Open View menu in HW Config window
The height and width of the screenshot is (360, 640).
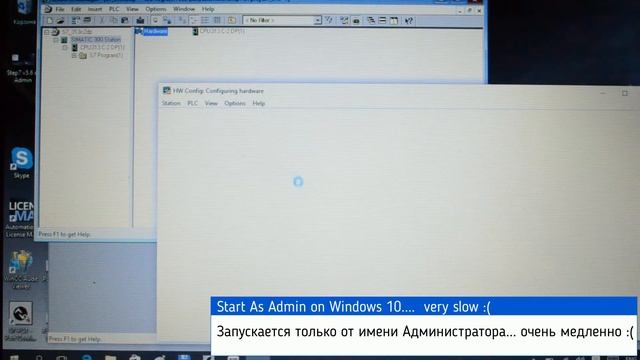(x=211, y=103)
